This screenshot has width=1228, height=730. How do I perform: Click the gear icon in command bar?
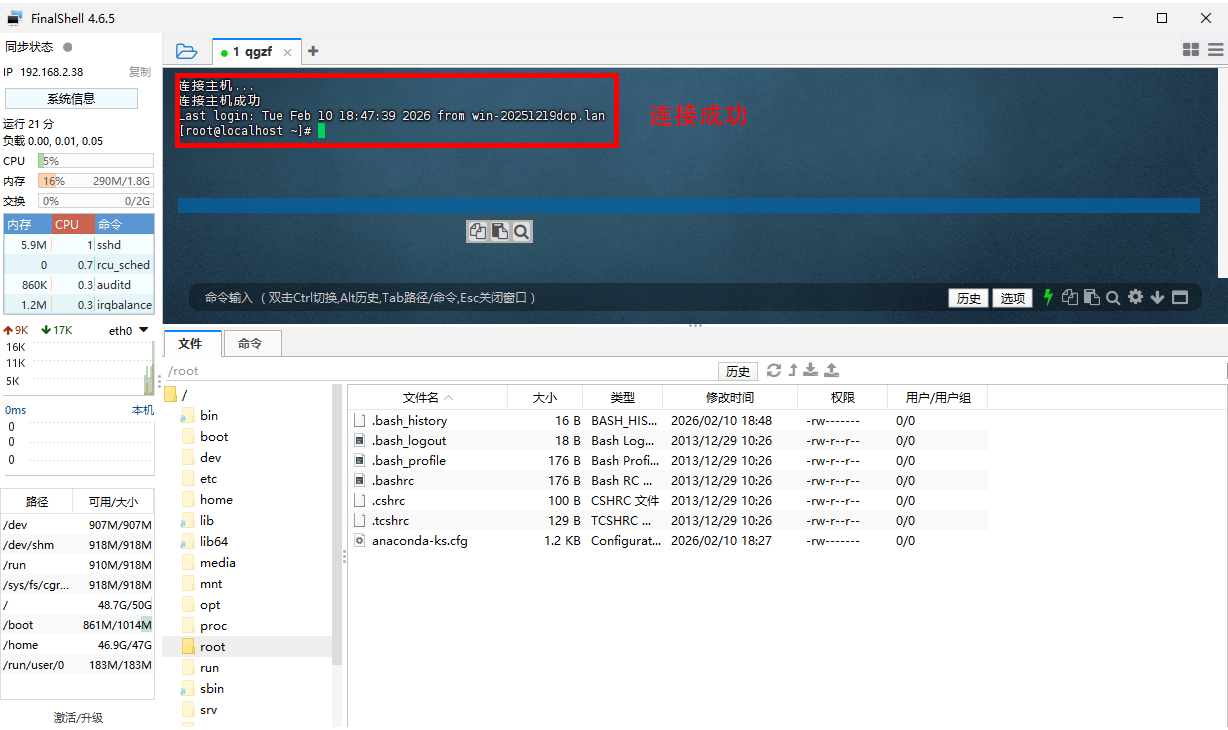tap(1135, 297)
